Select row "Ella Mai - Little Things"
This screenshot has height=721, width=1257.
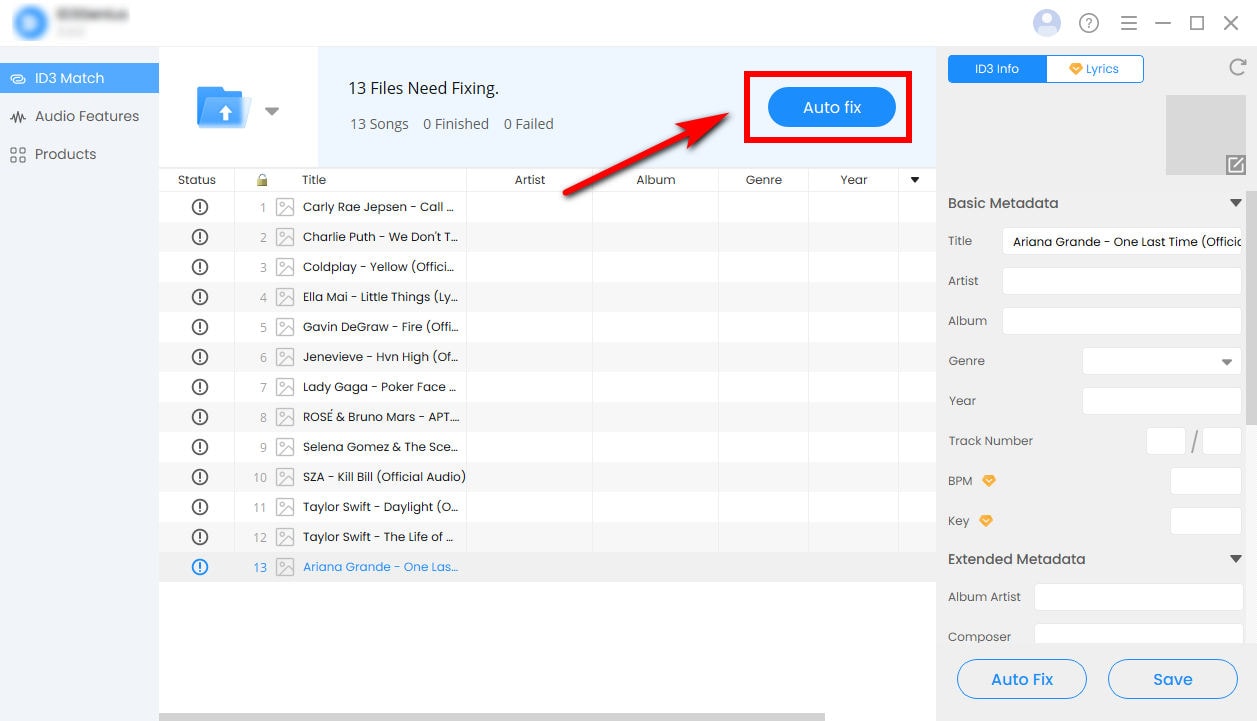point(547,297)
